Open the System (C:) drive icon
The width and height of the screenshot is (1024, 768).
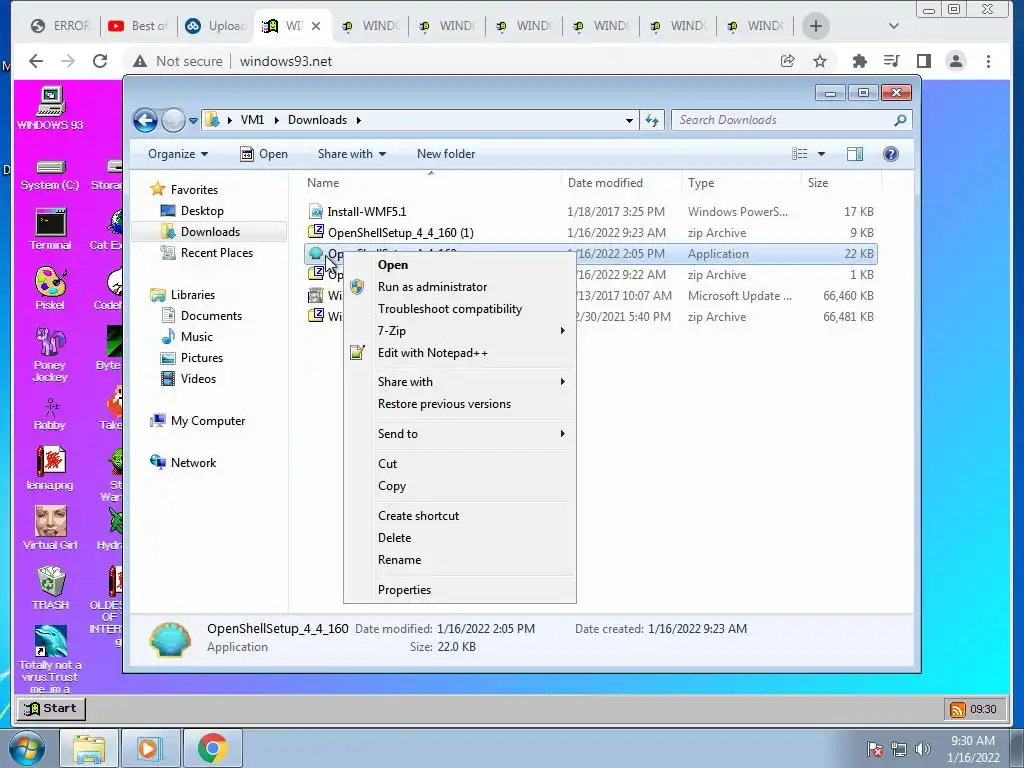point(50,174)
